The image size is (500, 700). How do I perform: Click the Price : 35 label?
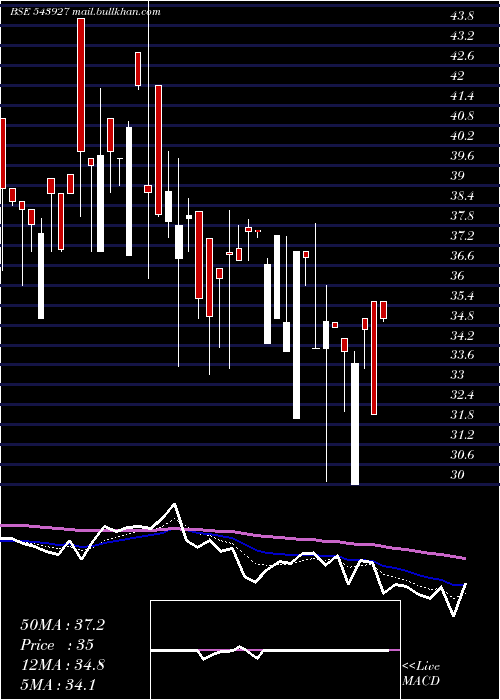tap(57, 645)
